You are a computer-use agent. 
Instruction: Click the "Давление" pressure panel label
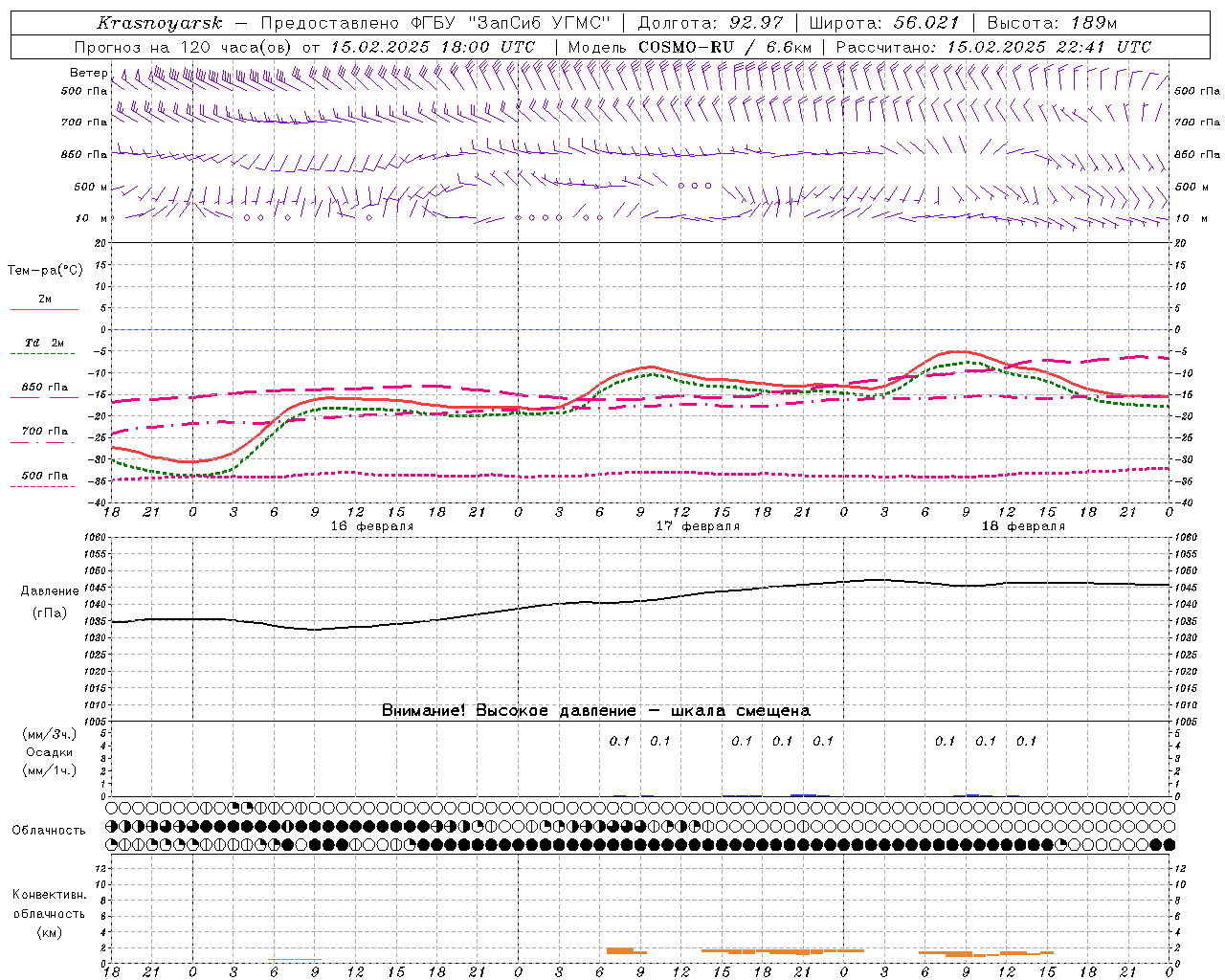tap(50, 591)
